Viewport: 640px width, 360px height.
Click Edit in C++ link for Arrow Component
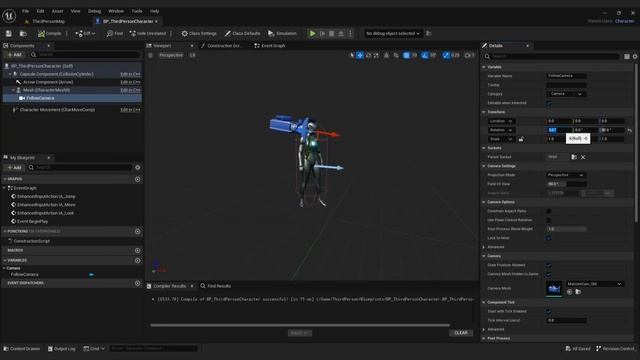point(130,82)
